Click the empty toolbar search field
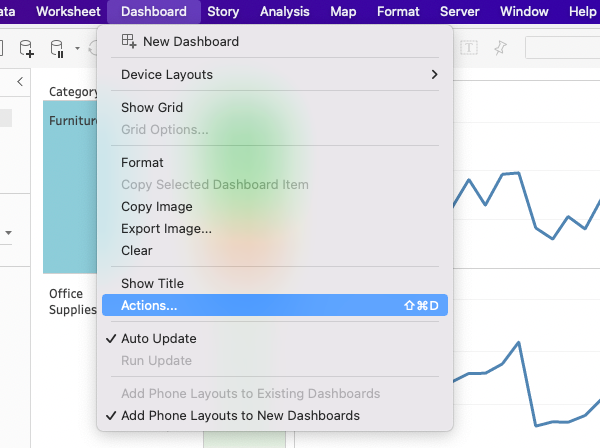600x448 pixels. pyautogui.click(x=562, y=48)
